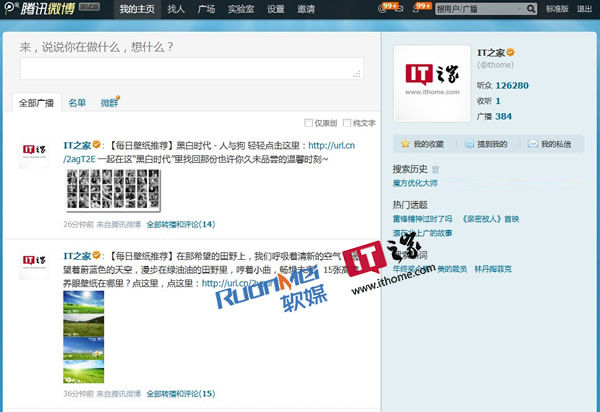Click the verified badge on the 田野 wallpaper post
This screenshot has width=600, height=412.
point(96,255)
